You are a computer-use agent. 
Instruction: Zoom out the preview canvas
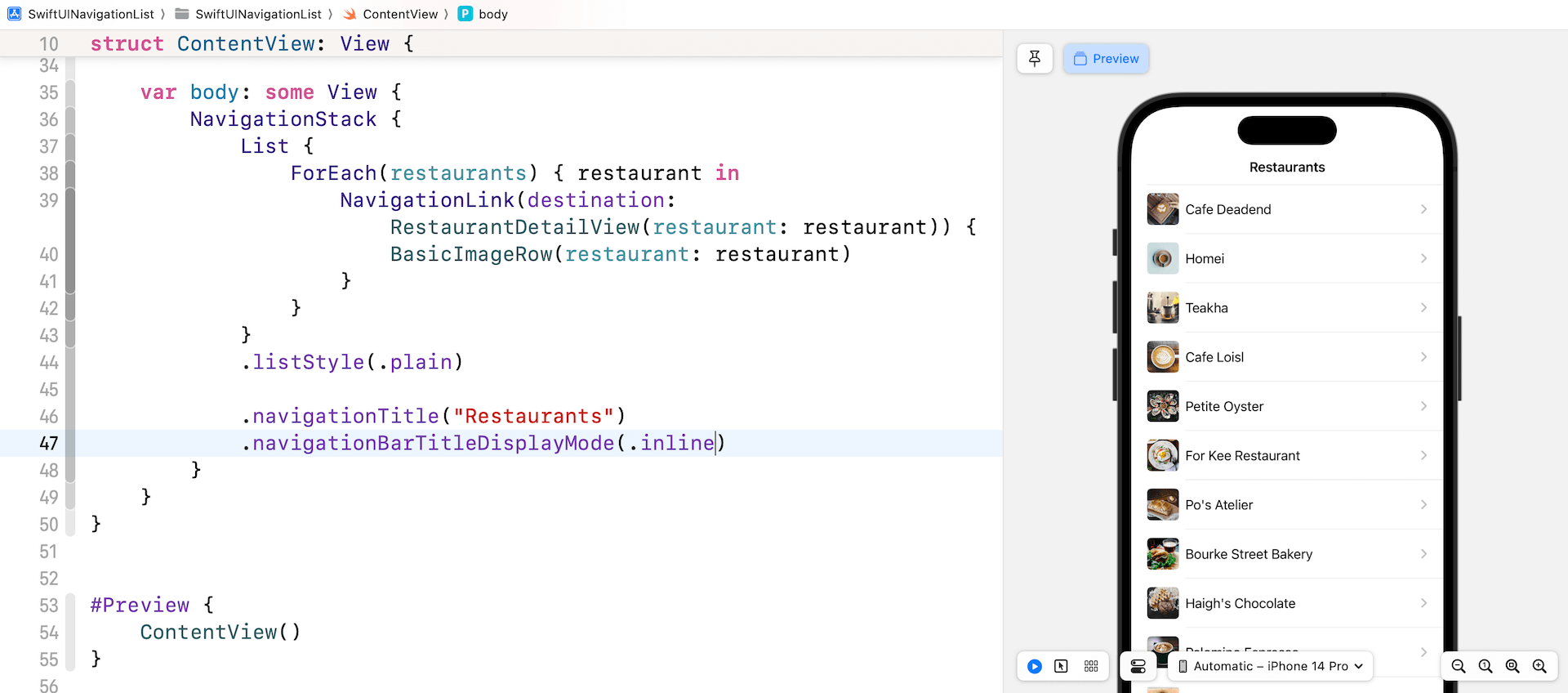(1459, 666)
